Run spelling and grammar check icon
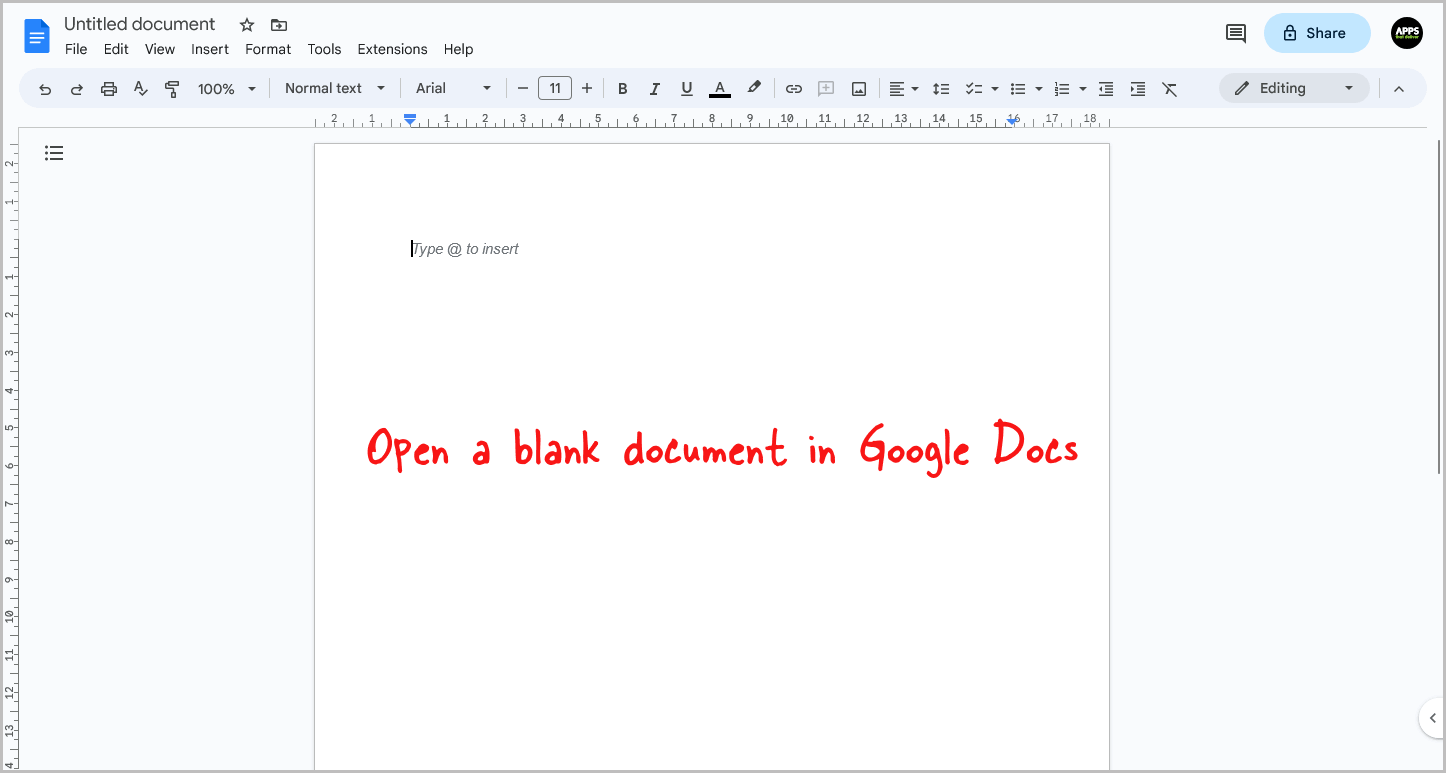Viewport: 1446px width, 773px height. 141,89
